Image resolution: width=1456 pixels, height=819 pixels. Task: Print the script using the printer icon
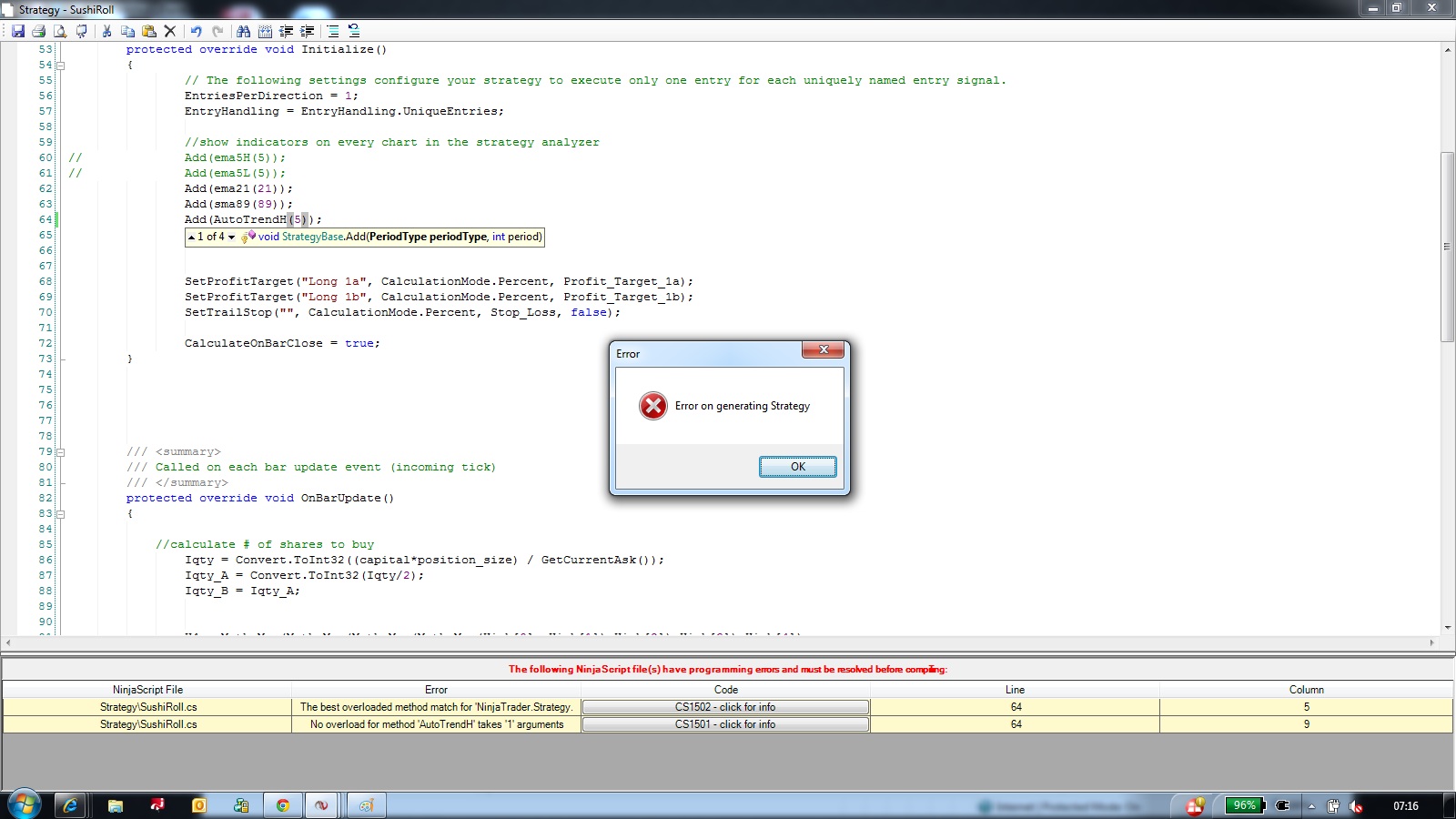tap(39, 31)
